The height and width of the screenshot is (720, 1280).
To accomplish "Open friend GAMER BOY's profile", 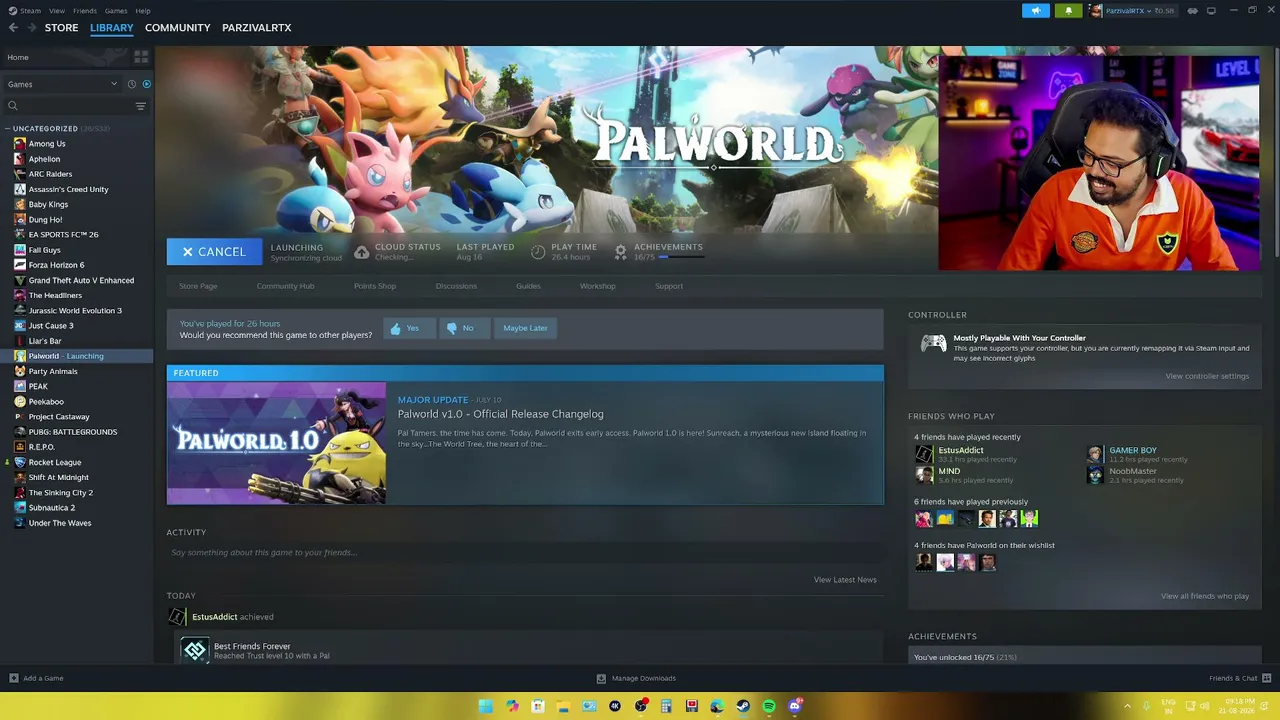I will (x=1132, y=450).
